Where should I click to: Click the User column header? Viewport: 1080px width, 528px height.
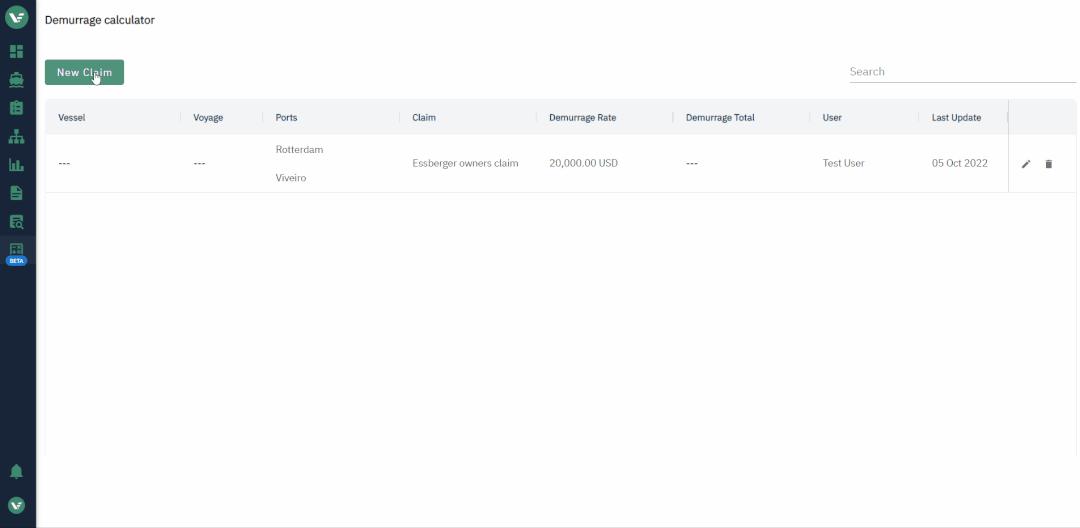[x=832, y=118]
